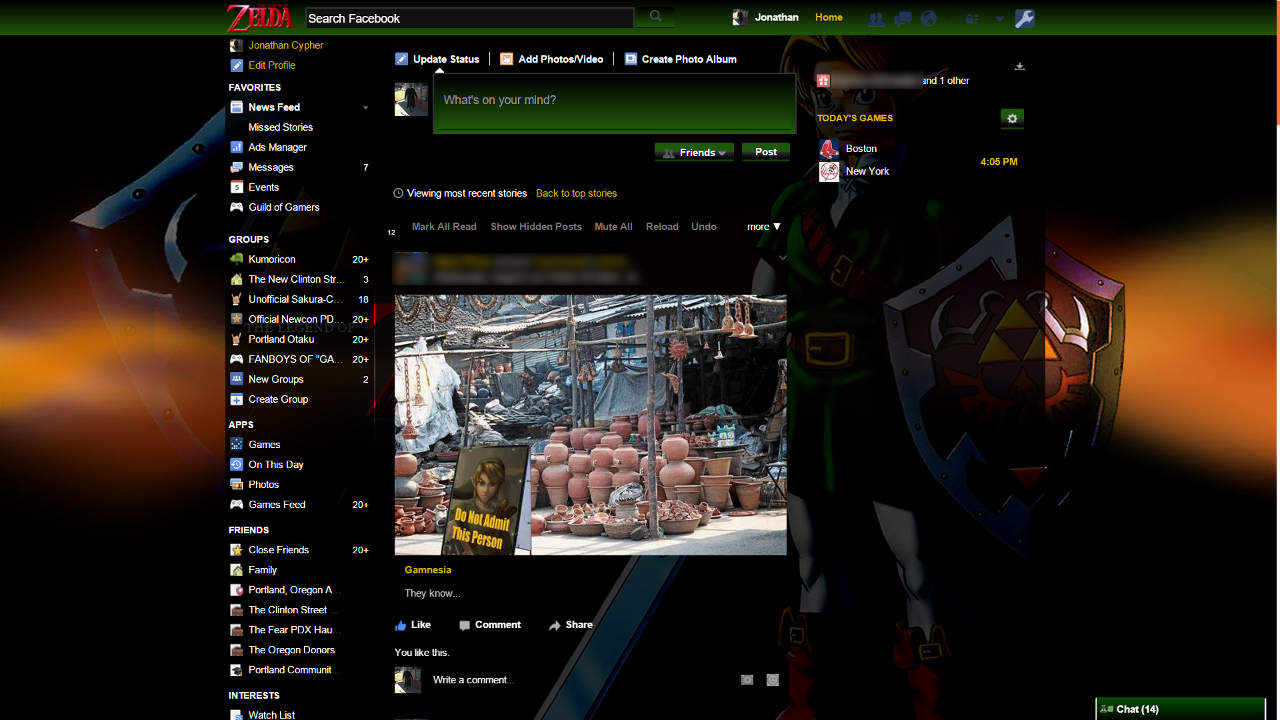Click the search magnifier icon
This screenshot has height=720, width=1280.
pos(655,17)
